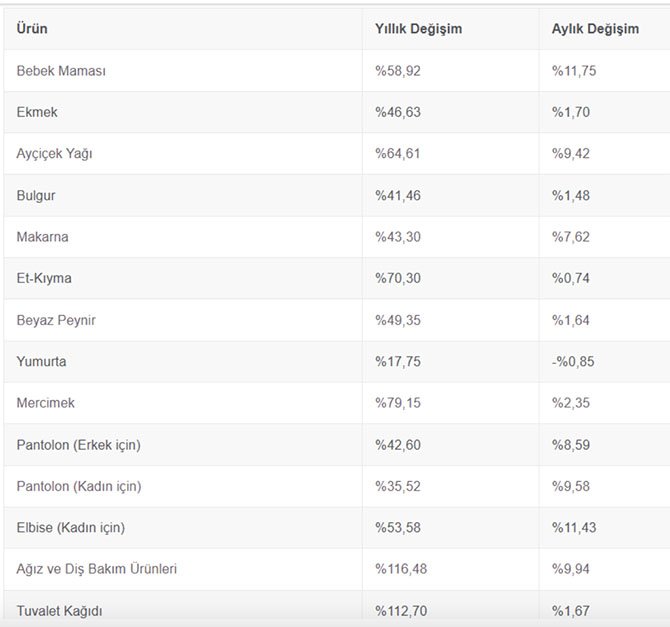This screenshot has width=670, height=627.
Task: Select Makarna monthly change value %7,62
Action: coord(571,237)
